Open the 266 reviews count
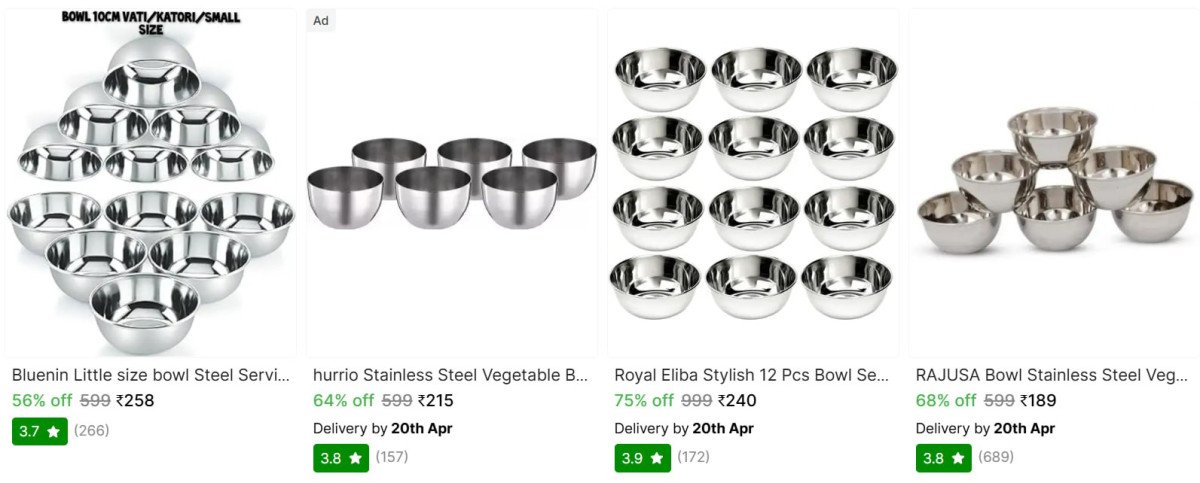The height and width of the screenshot is (483, 1200). point(92,431)
